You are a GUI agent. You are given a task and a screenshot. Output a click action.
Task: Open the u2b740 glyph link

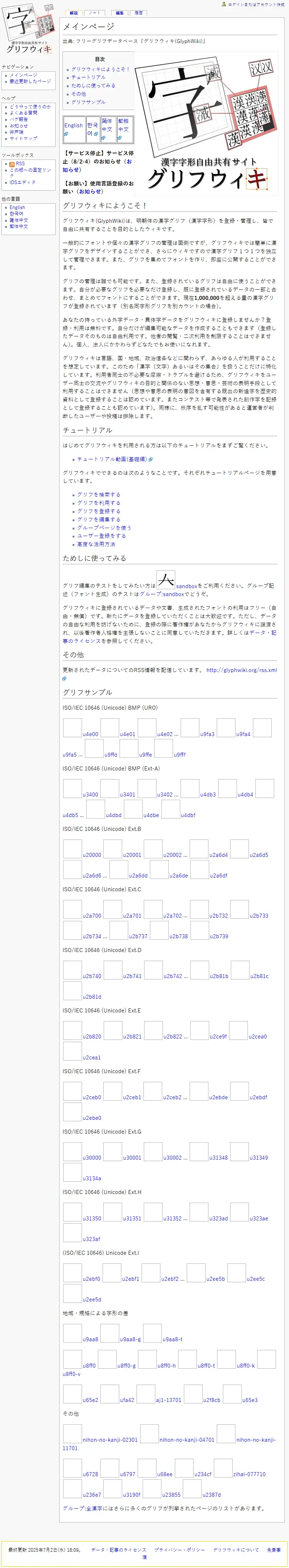coord(92,976)
